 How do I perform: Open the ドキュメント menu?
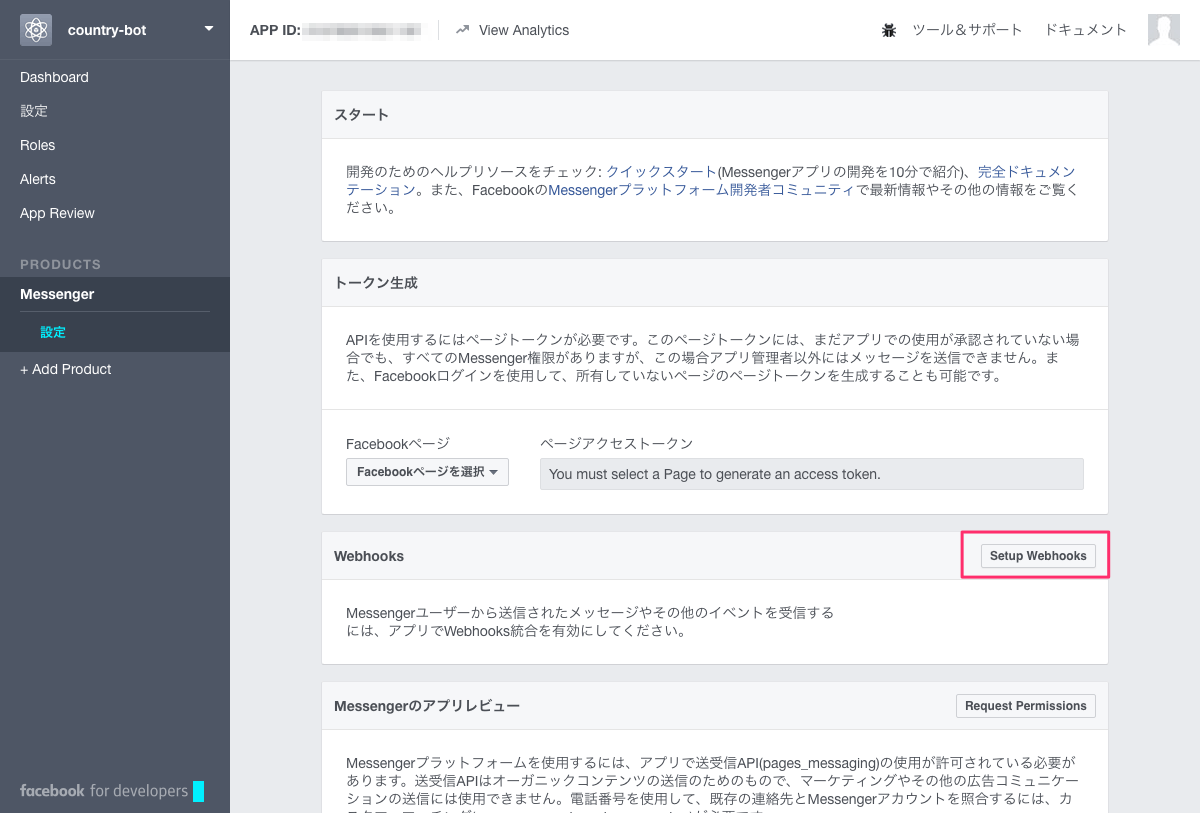coord(1085,30)
